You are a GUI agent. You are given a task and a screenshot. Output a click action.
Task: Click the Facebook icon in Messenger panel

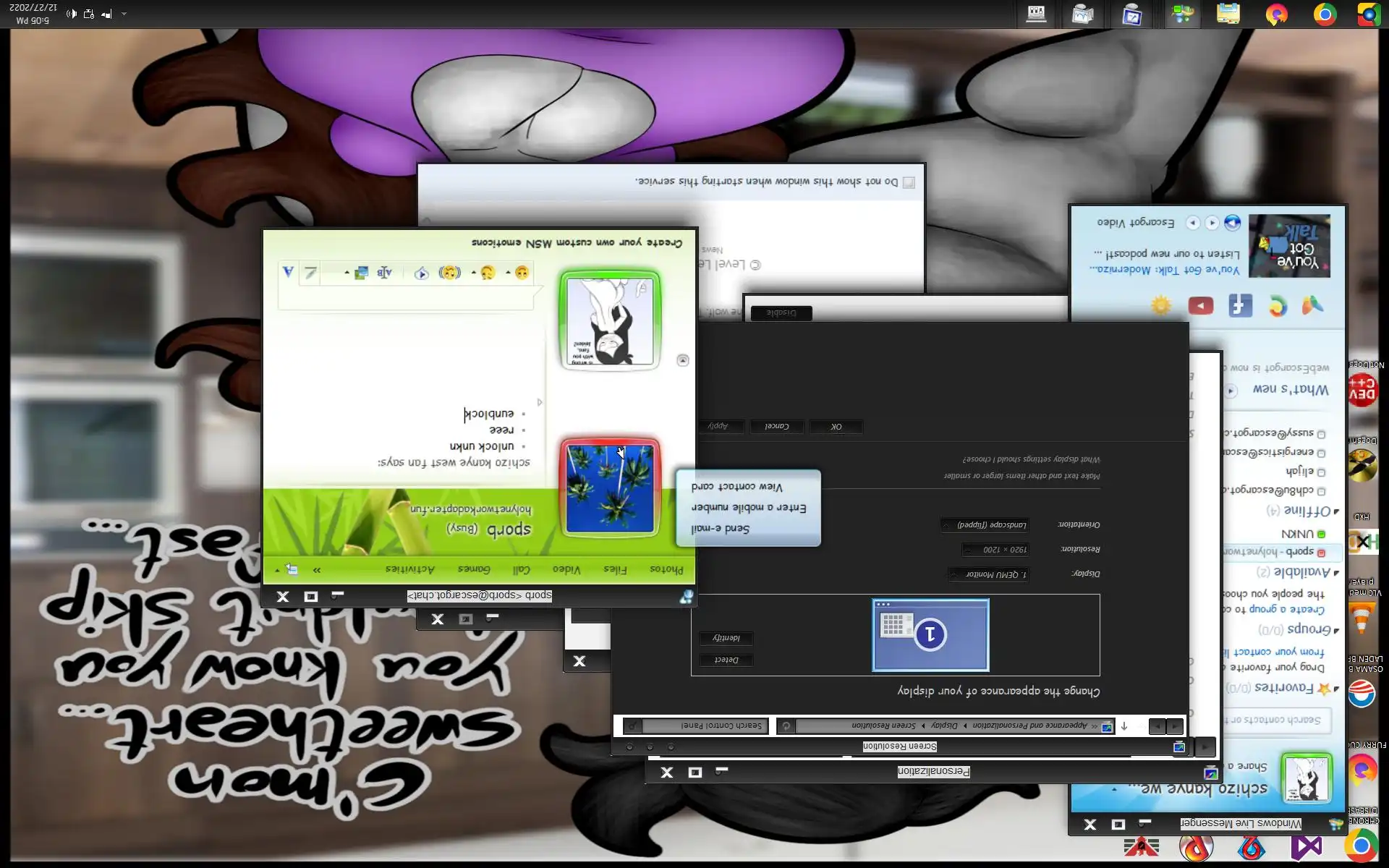(x=1240, y=306)
